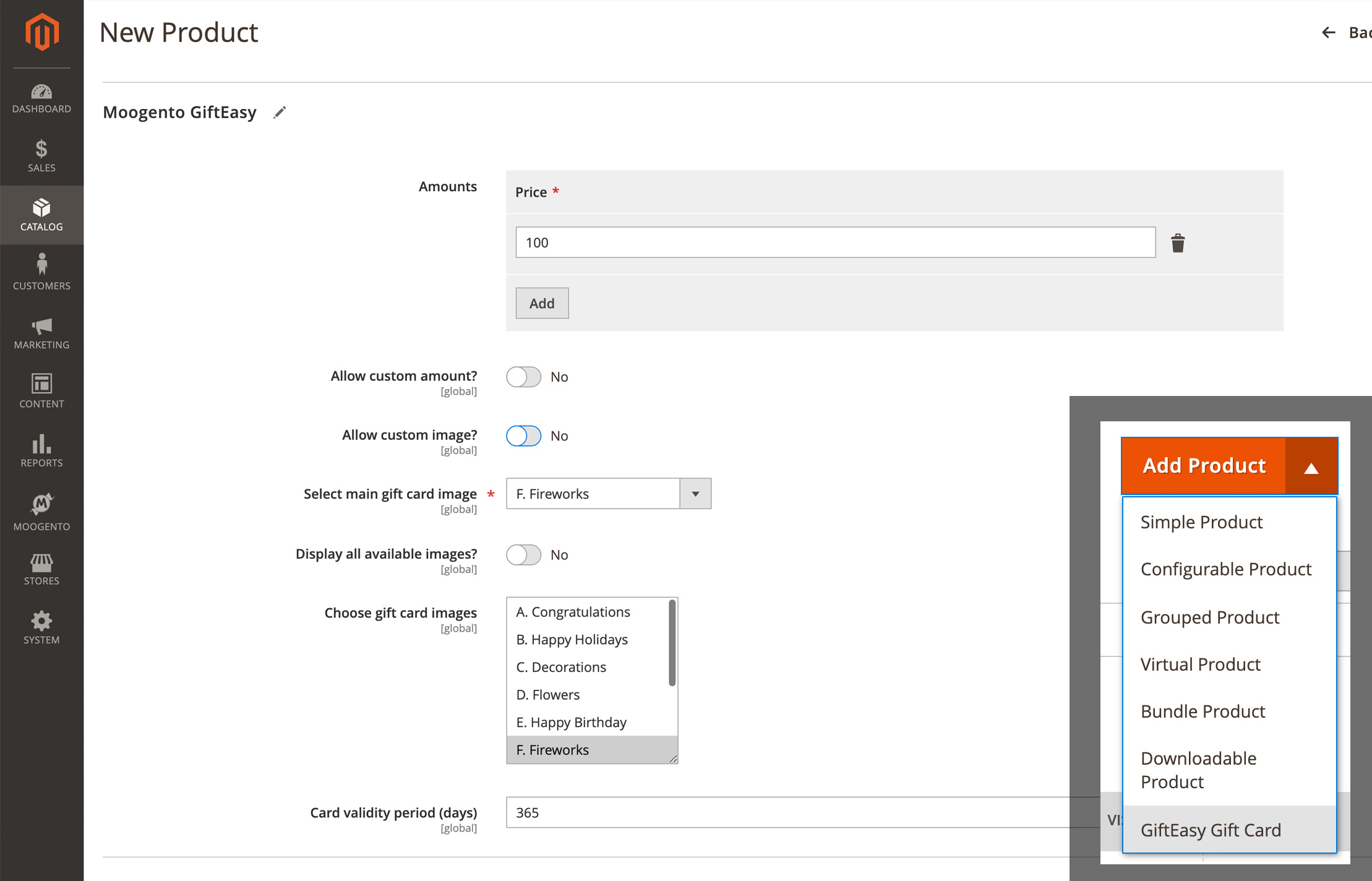Enable Display all available images

coord(523,554)
